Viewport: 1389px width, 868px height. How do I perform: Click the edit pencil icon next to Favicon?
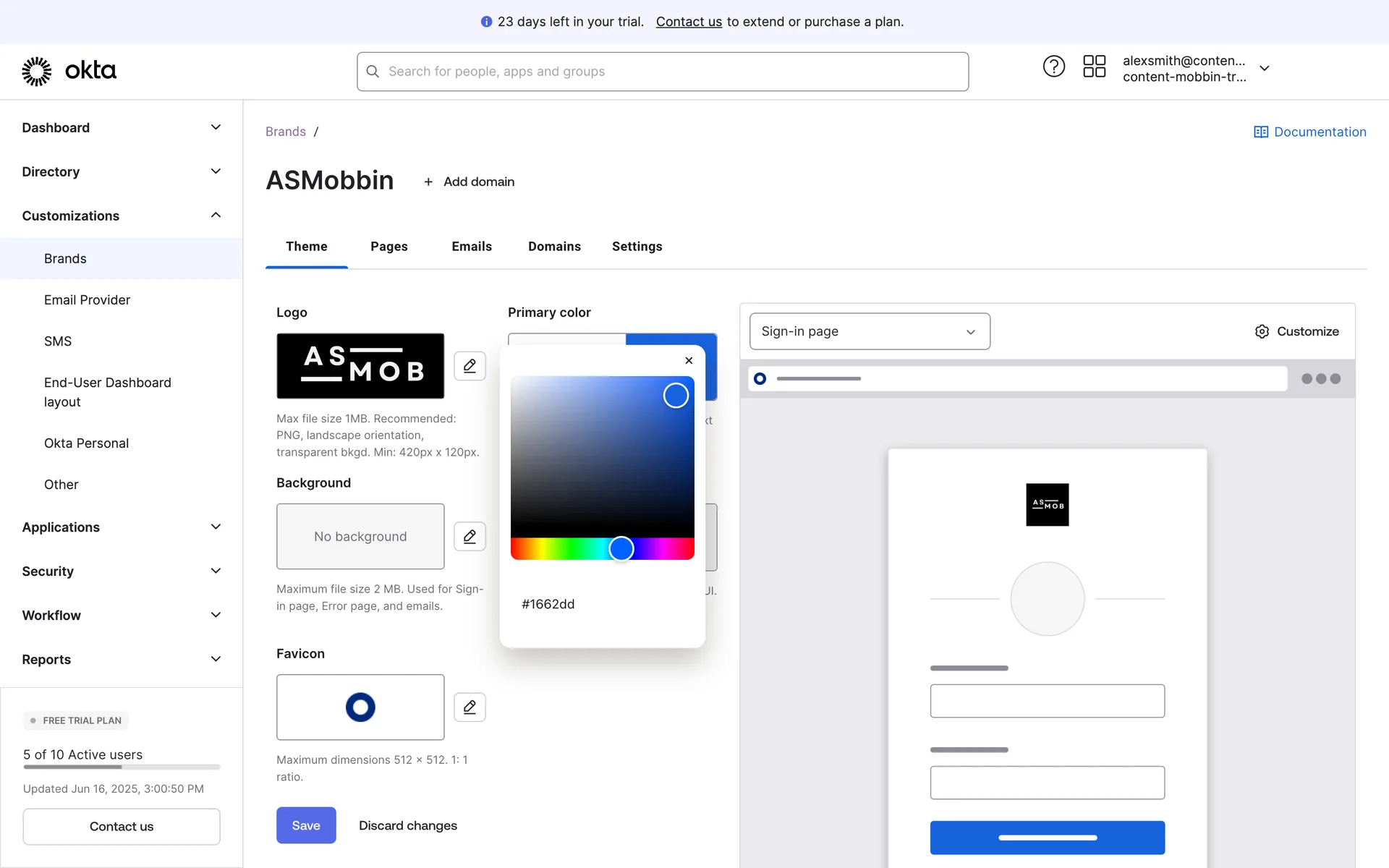[470, 707]
